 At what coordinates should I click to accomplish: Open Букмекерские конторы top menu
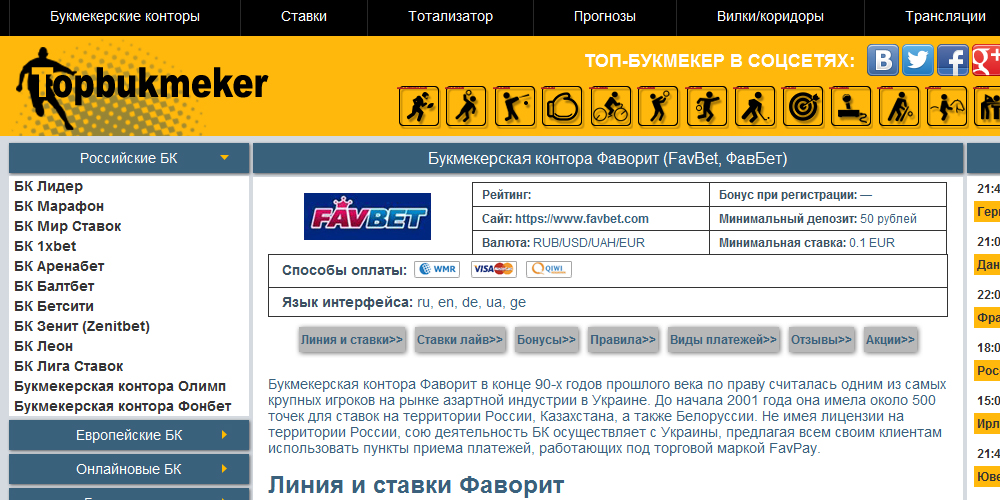pos(125,17)
